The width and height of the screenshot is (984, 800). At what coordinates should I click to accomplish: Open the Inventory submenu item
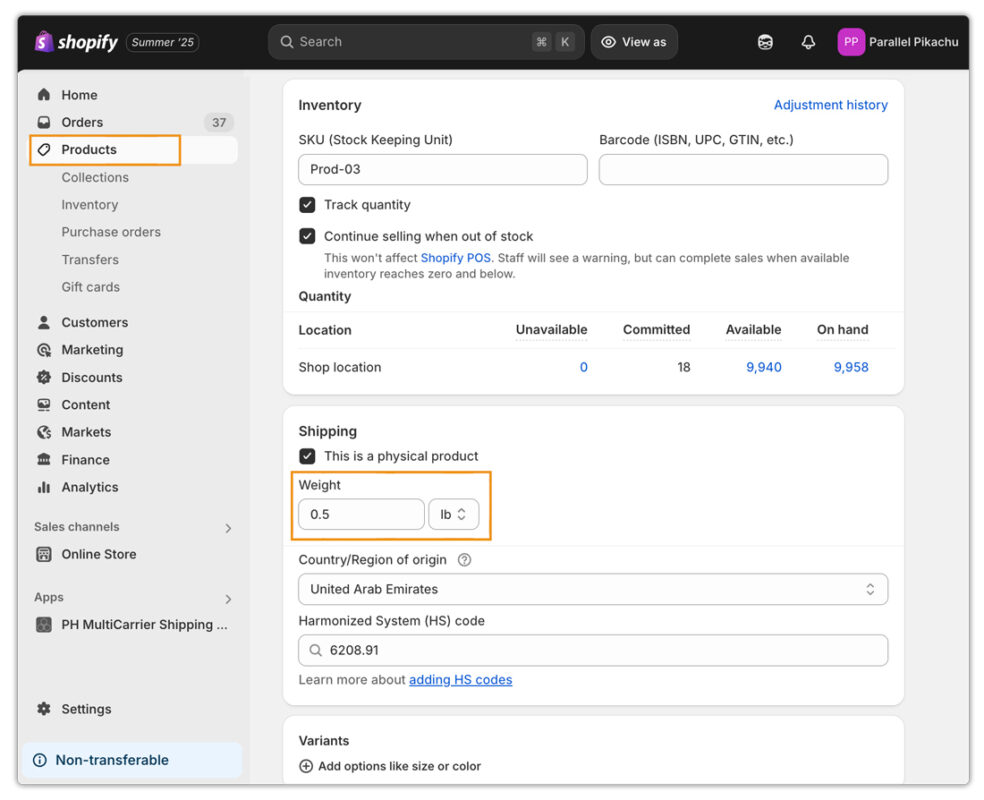pos(90,205)
